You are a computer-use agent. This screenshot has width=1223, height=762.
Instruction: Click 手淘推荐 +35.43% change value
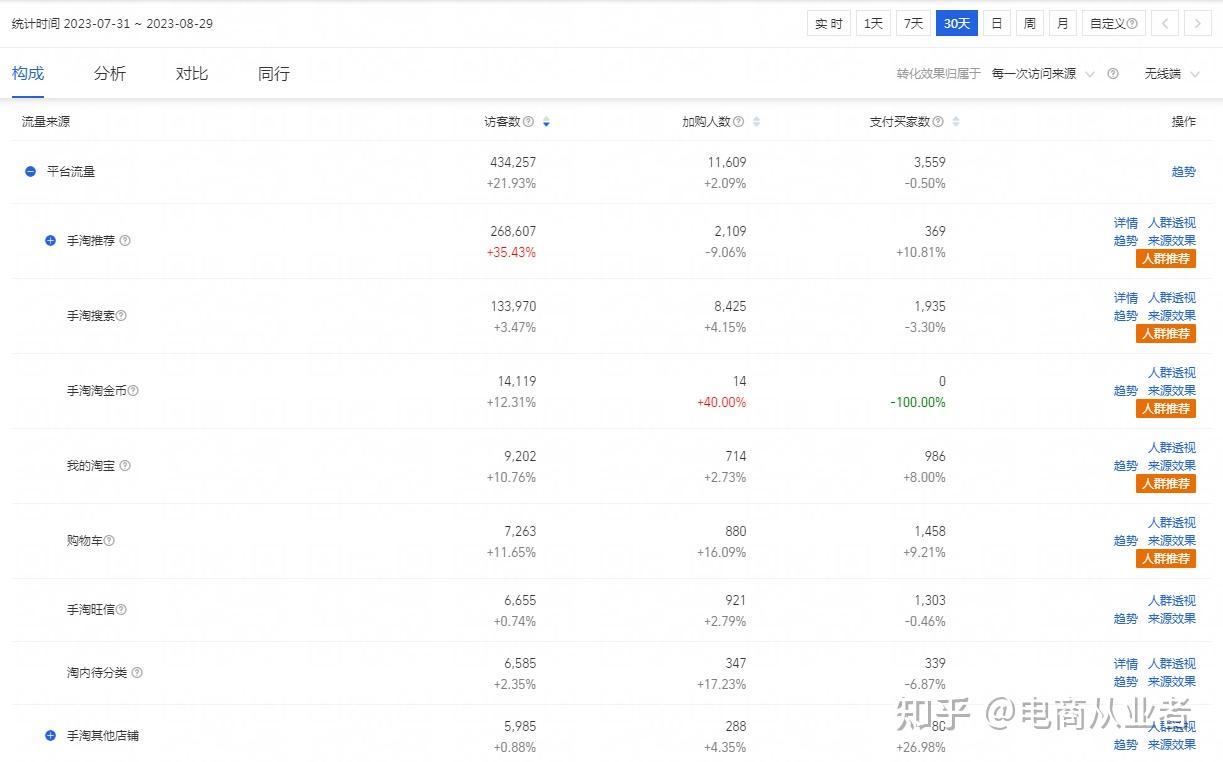pos(511,253)
